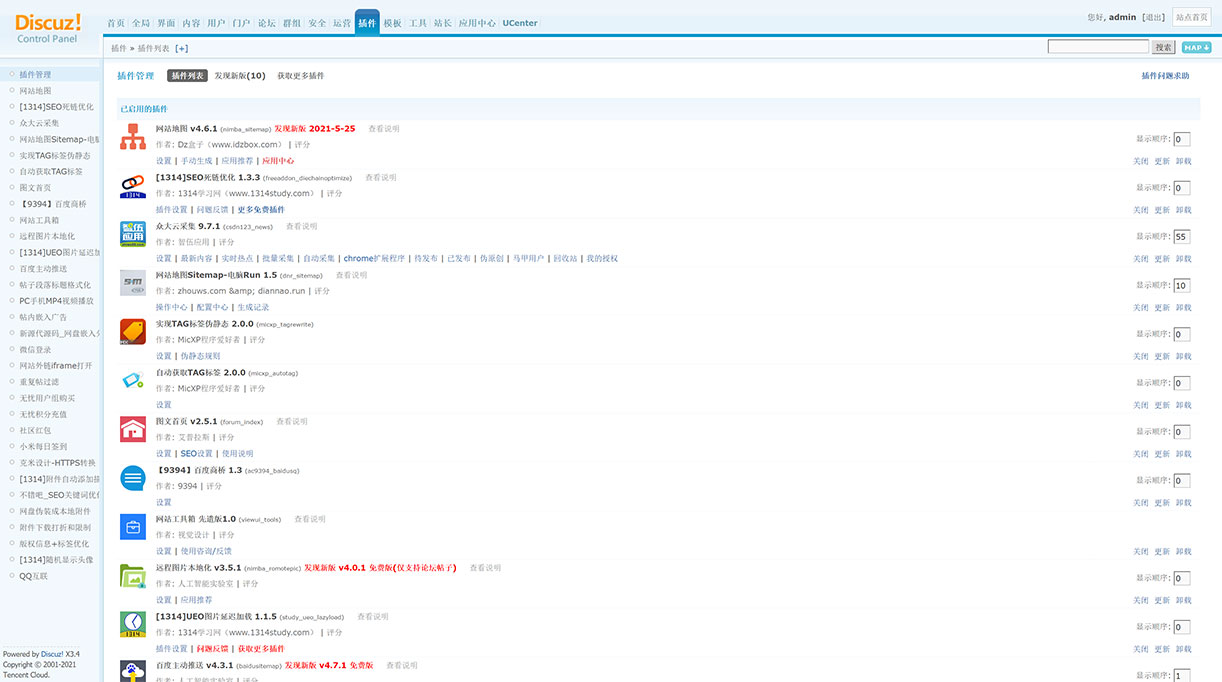Click the 远程图片本地化 plugin icon

coord(133,576)
